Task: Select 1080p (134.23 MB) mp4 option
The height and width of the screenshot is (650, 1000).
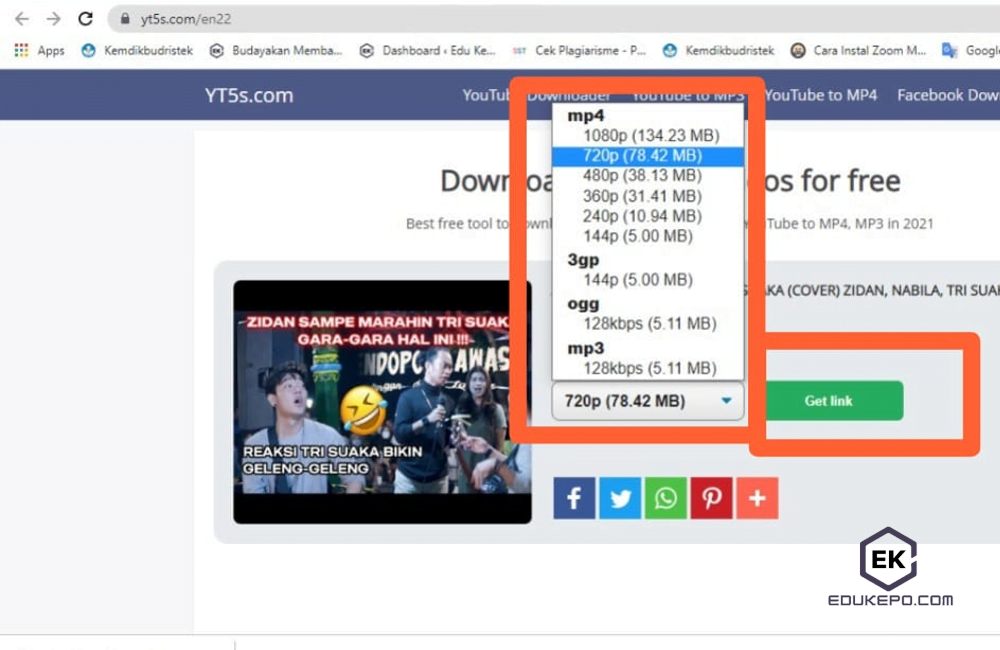Action: coord(650,136)
